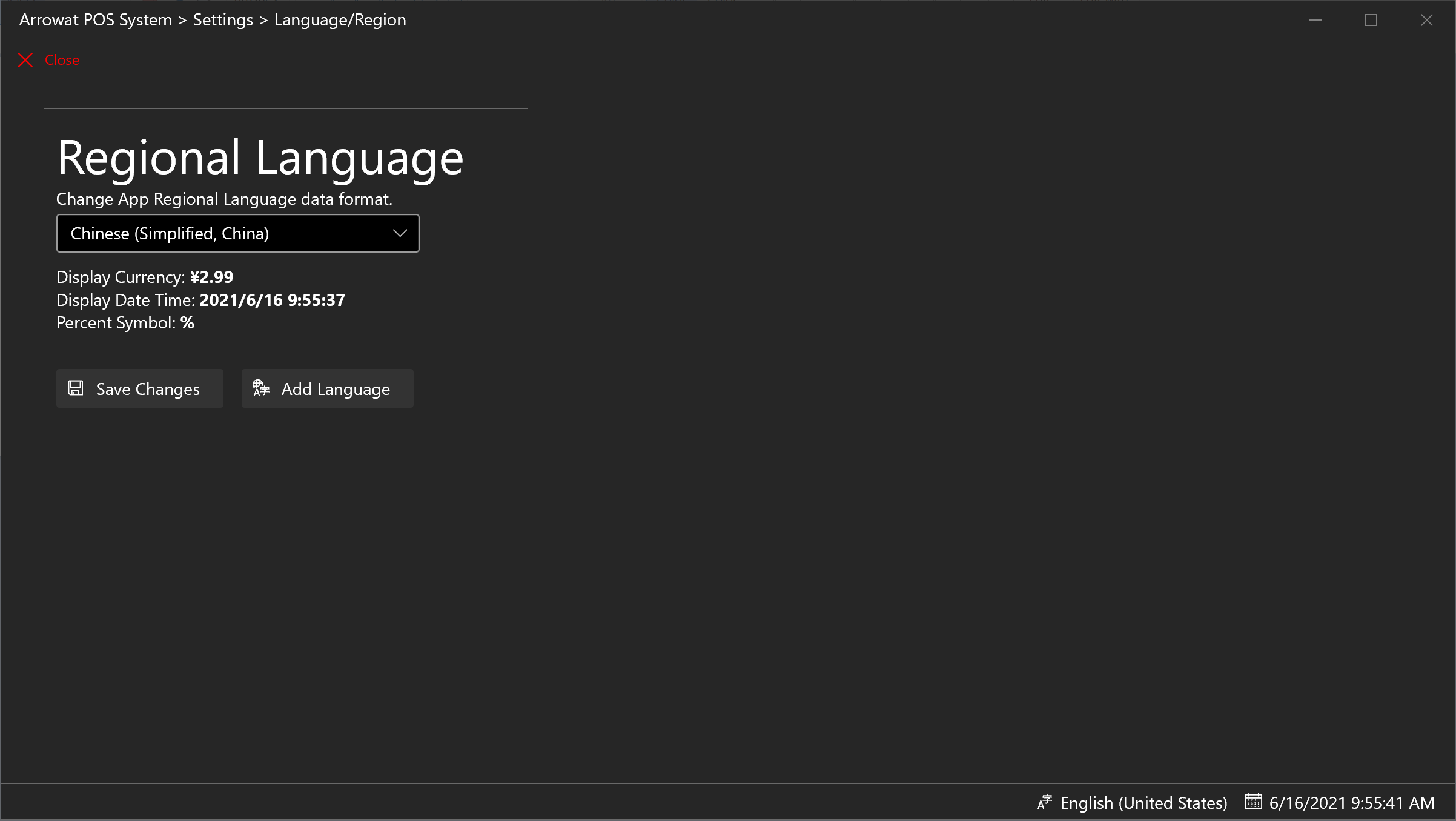The height and width of the screenshot is (821, 1456).
Task: Click the dropdown chevron arrow
Action: point(400,233)
